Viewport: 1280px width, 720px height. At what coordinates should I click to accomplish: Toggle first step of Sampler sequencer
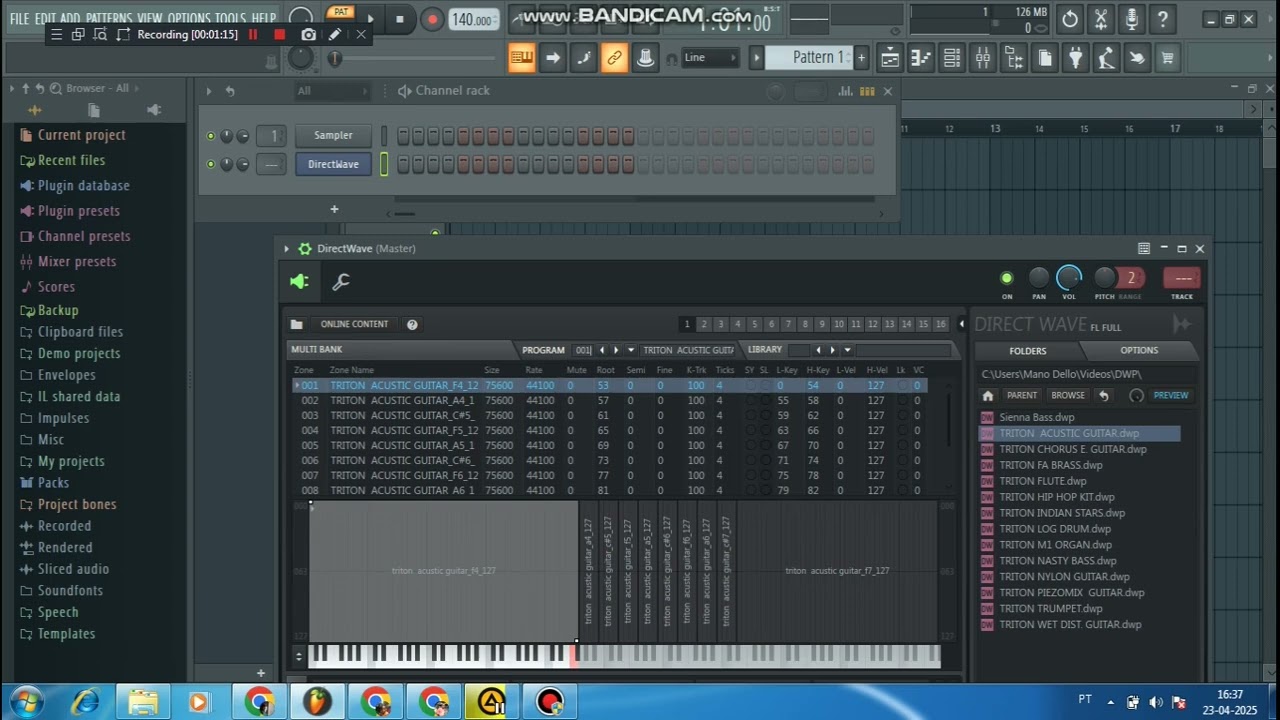click(x=404, y=136)
